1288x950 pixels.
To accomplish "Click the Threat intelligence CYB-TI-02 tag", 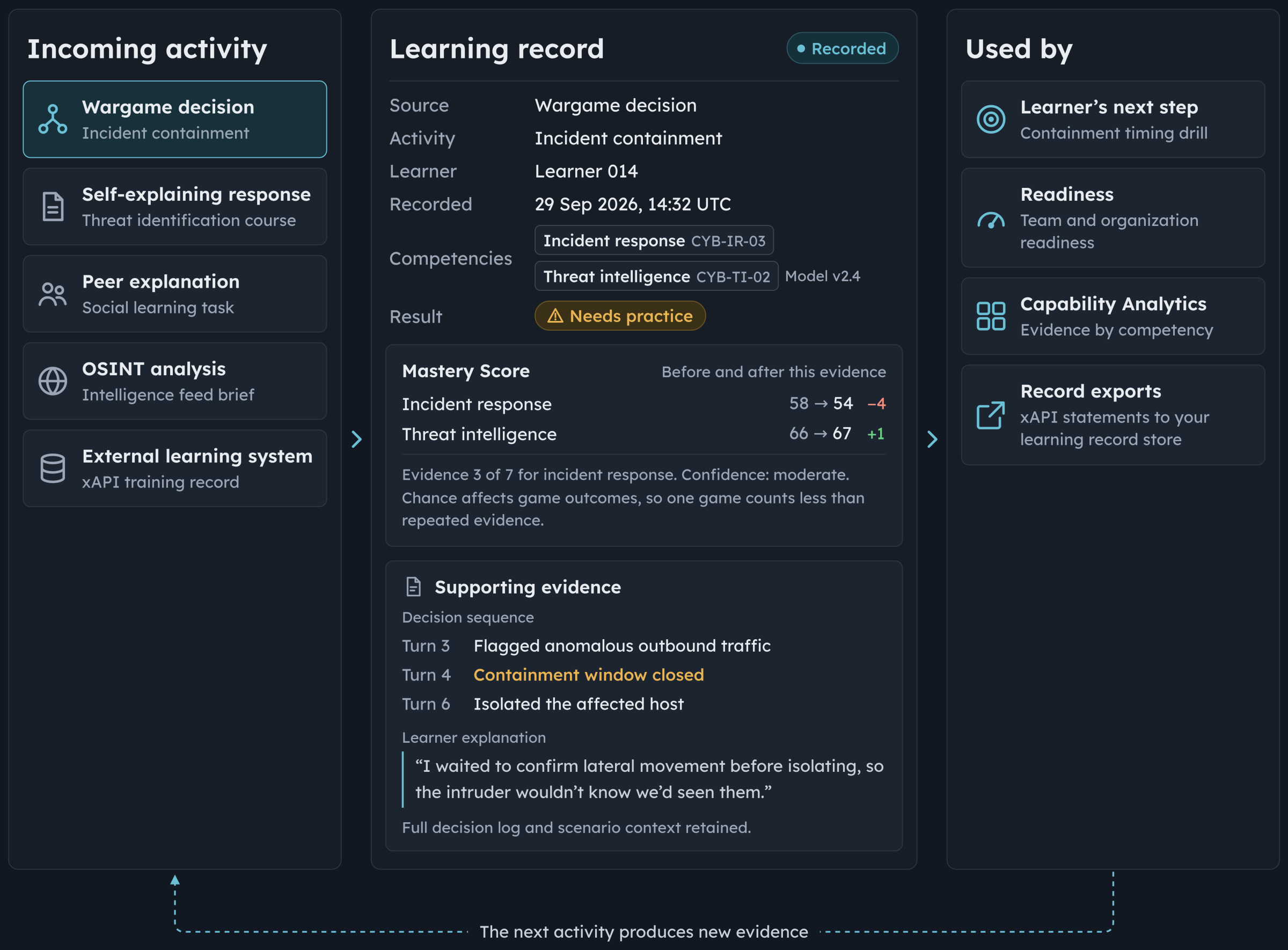I will click(656, 276).
